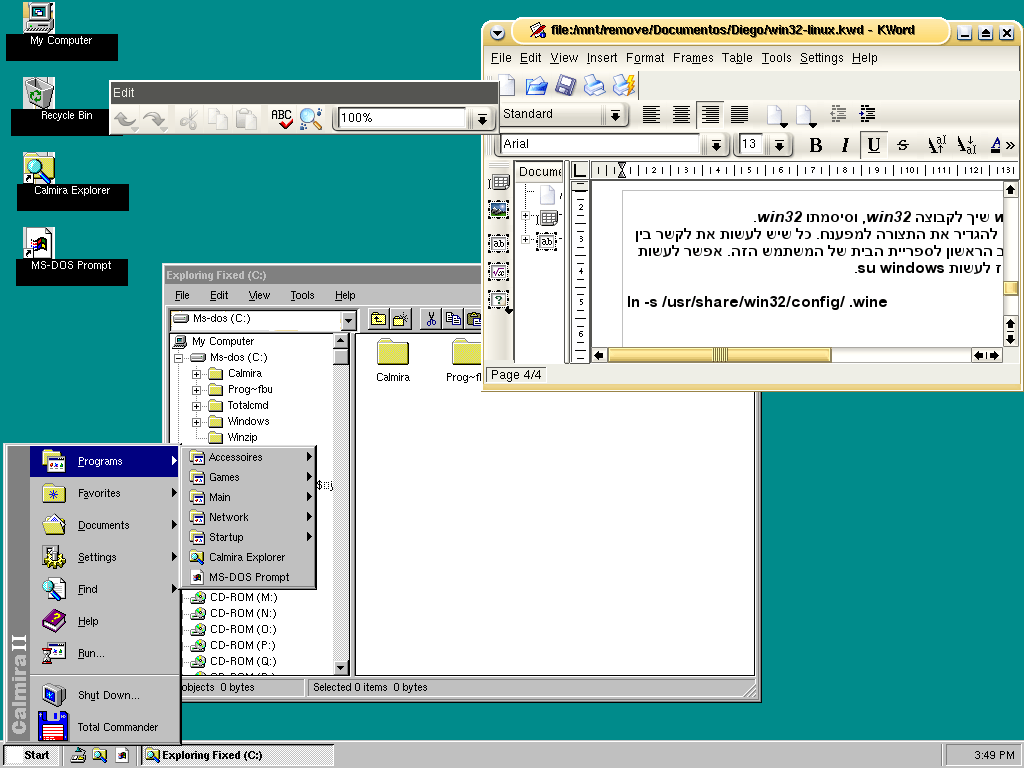
Task: Click KWord horizontal scrollbar thumb
Action: (x=719, y=355)
